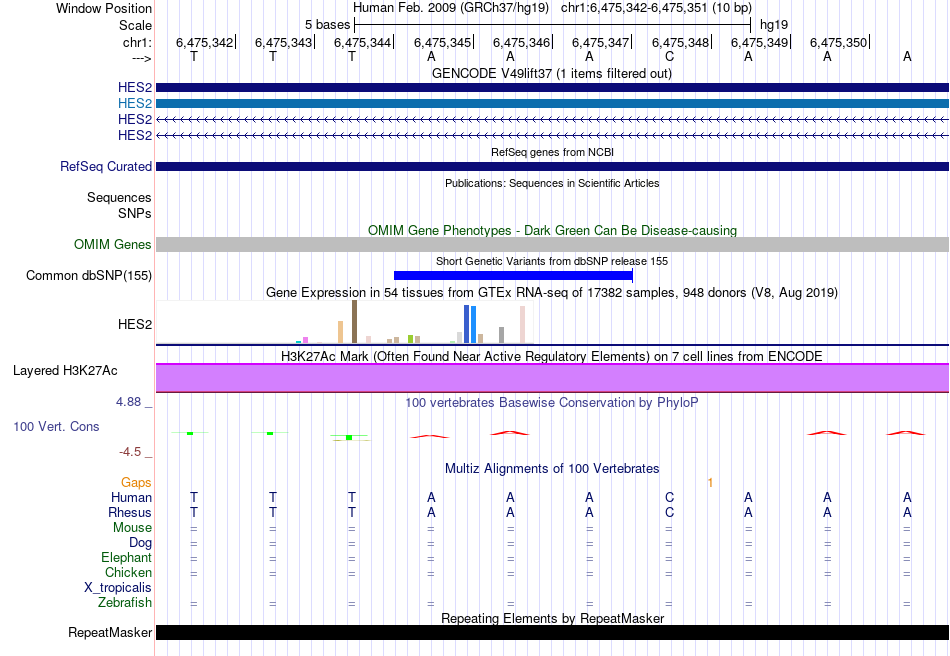Viewport: 950px width, 656px height.
Task: Open 100 vertebrates Basewise Conservation by PhyloP title
Action: 552,403
